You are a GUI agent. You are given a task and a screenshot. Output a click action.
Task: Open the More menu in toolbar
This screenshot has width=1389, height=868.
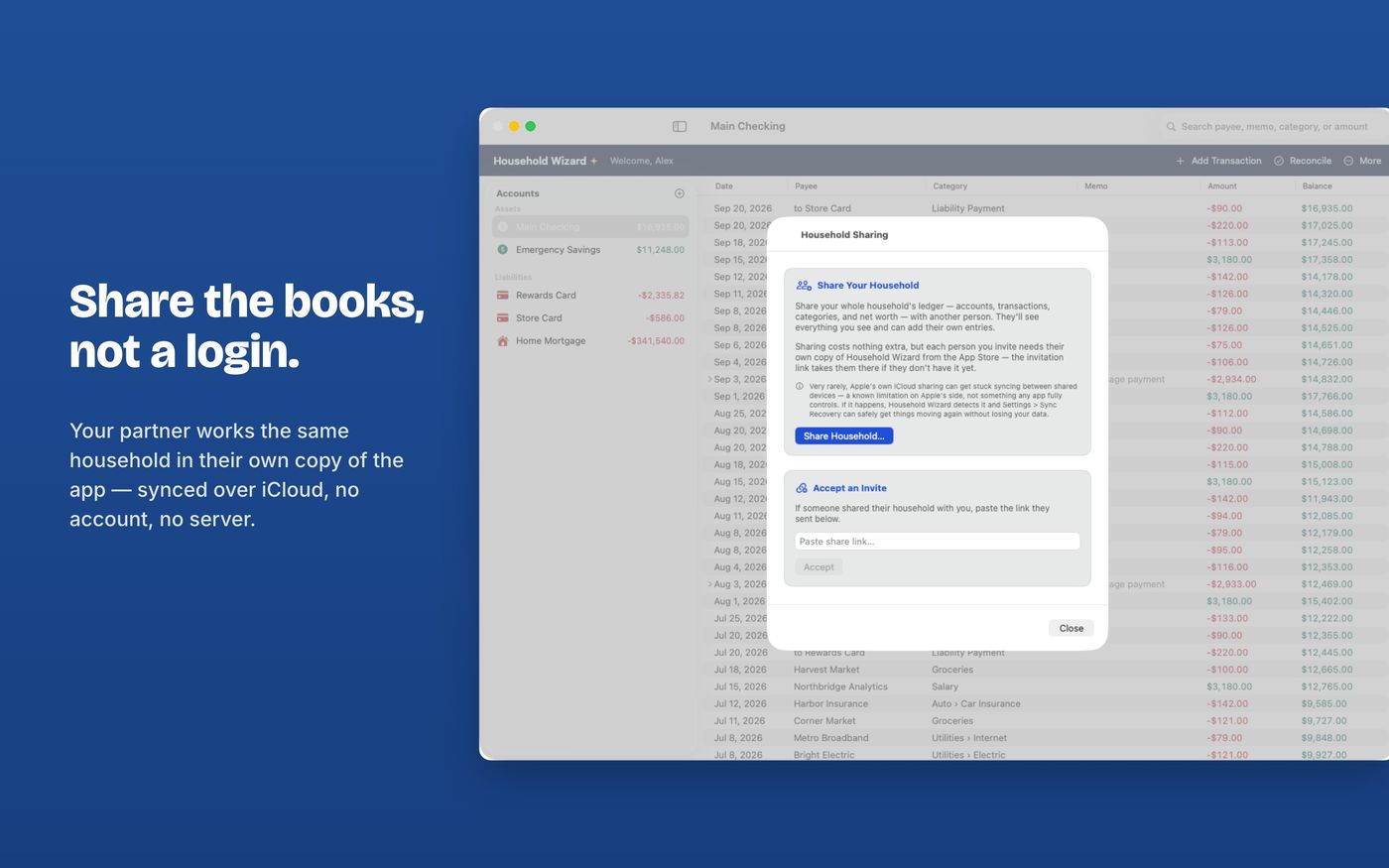click(1362, 161)
